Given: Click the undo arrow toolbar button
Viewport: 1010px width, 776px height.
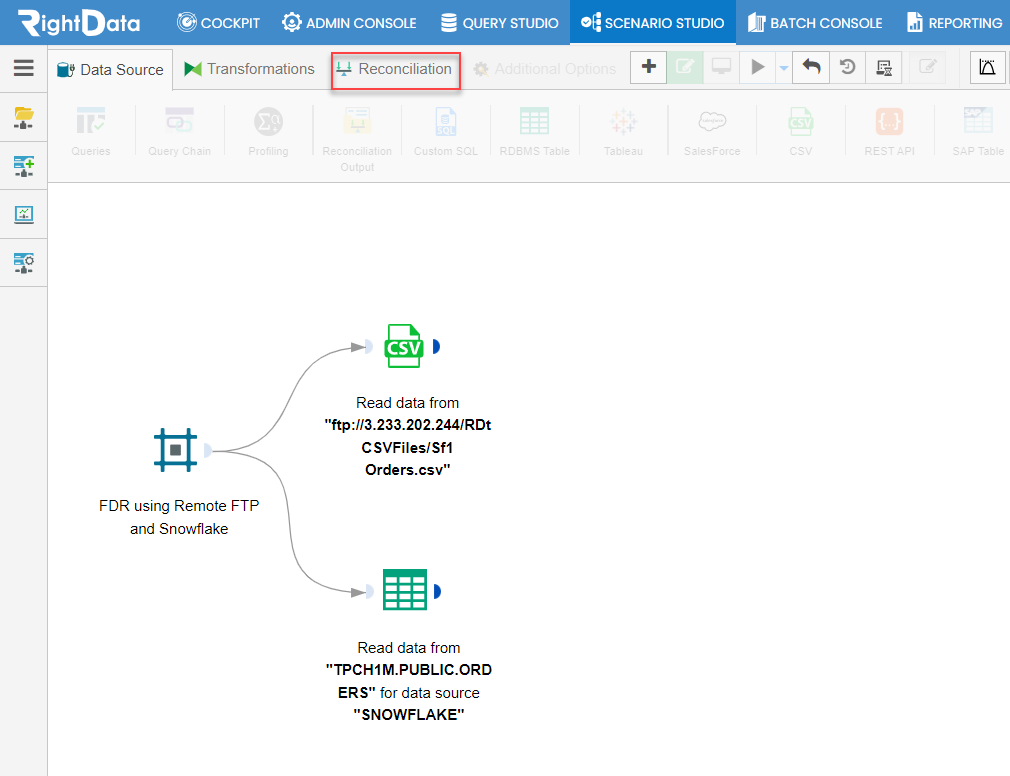Looking at the screenshot, I should click(x=811, y=67).
